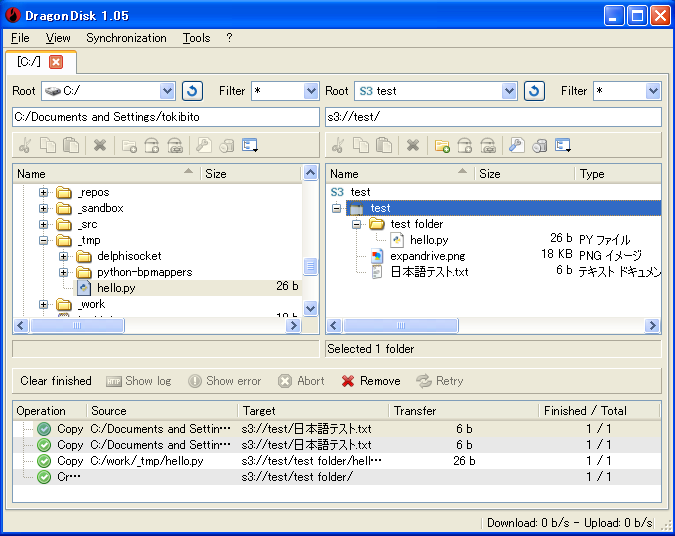Click Paste icon in left pane toolbar
Viewport: 675px width, 536px height.
click(71, 146)
